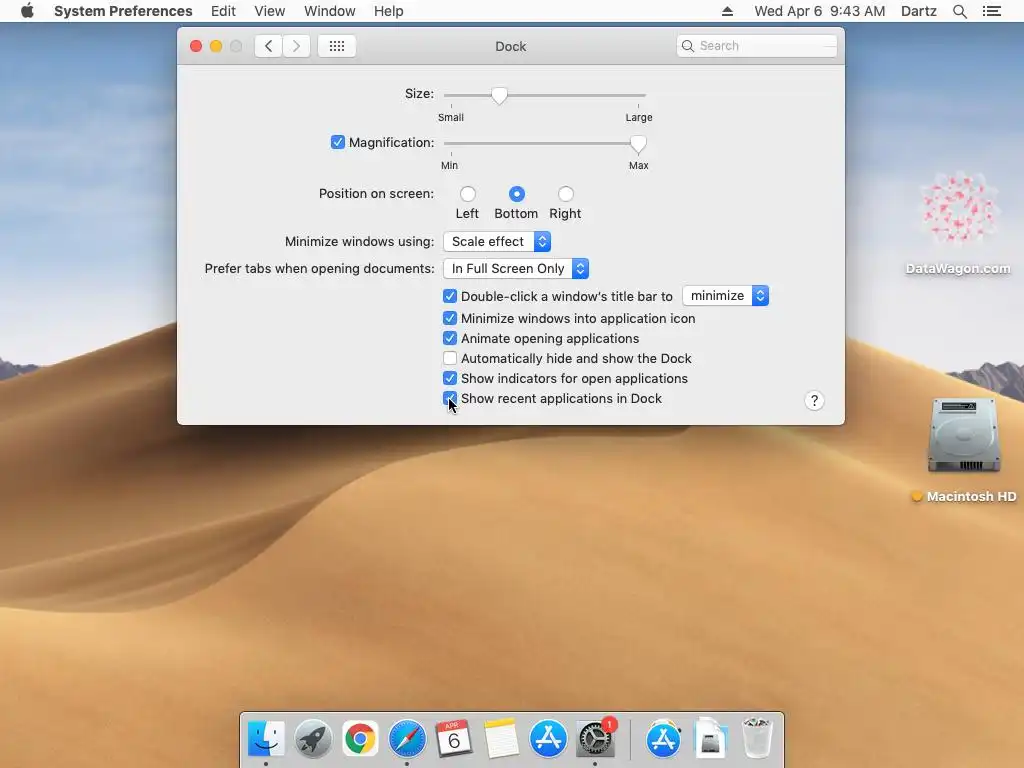Screen dimensions: 1024x768
Task: Open the Notification Center list icon
Action: tap(991, 11)
